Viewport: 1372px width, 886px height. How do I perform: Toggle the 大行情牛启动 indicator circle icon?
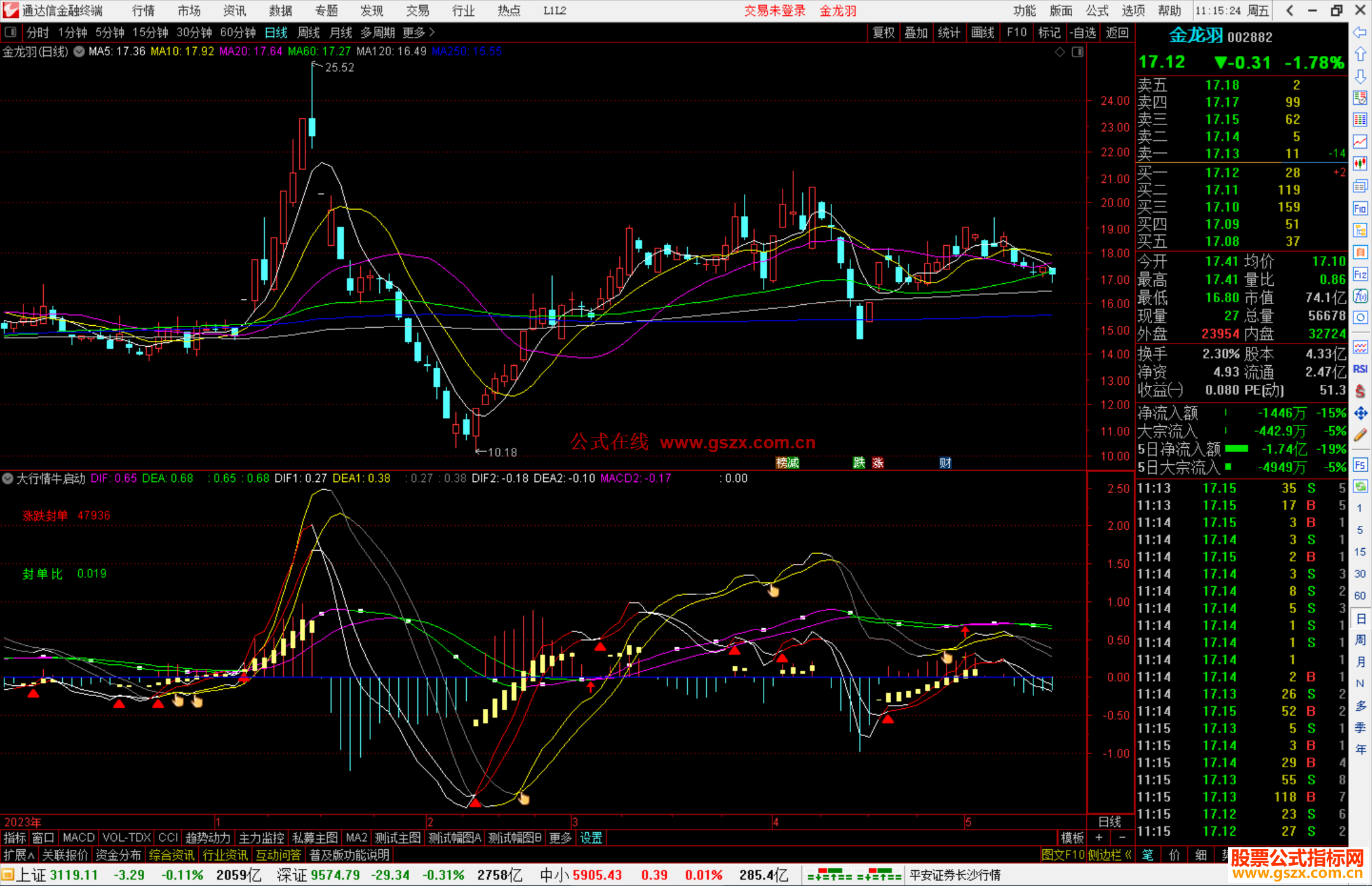8,478
